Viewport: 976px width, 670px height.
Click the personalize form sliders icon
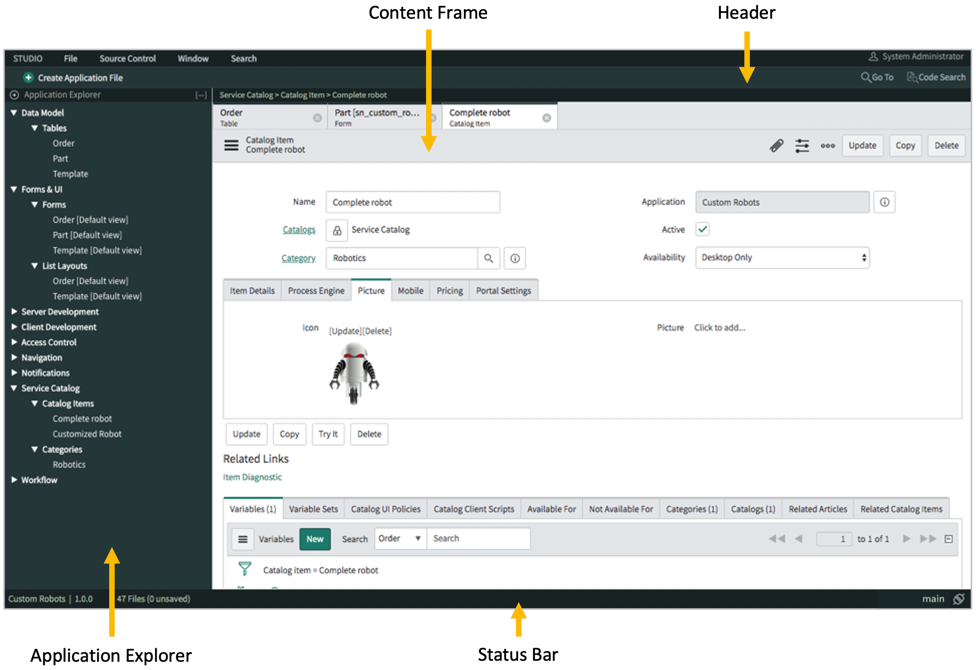point(802,145)
